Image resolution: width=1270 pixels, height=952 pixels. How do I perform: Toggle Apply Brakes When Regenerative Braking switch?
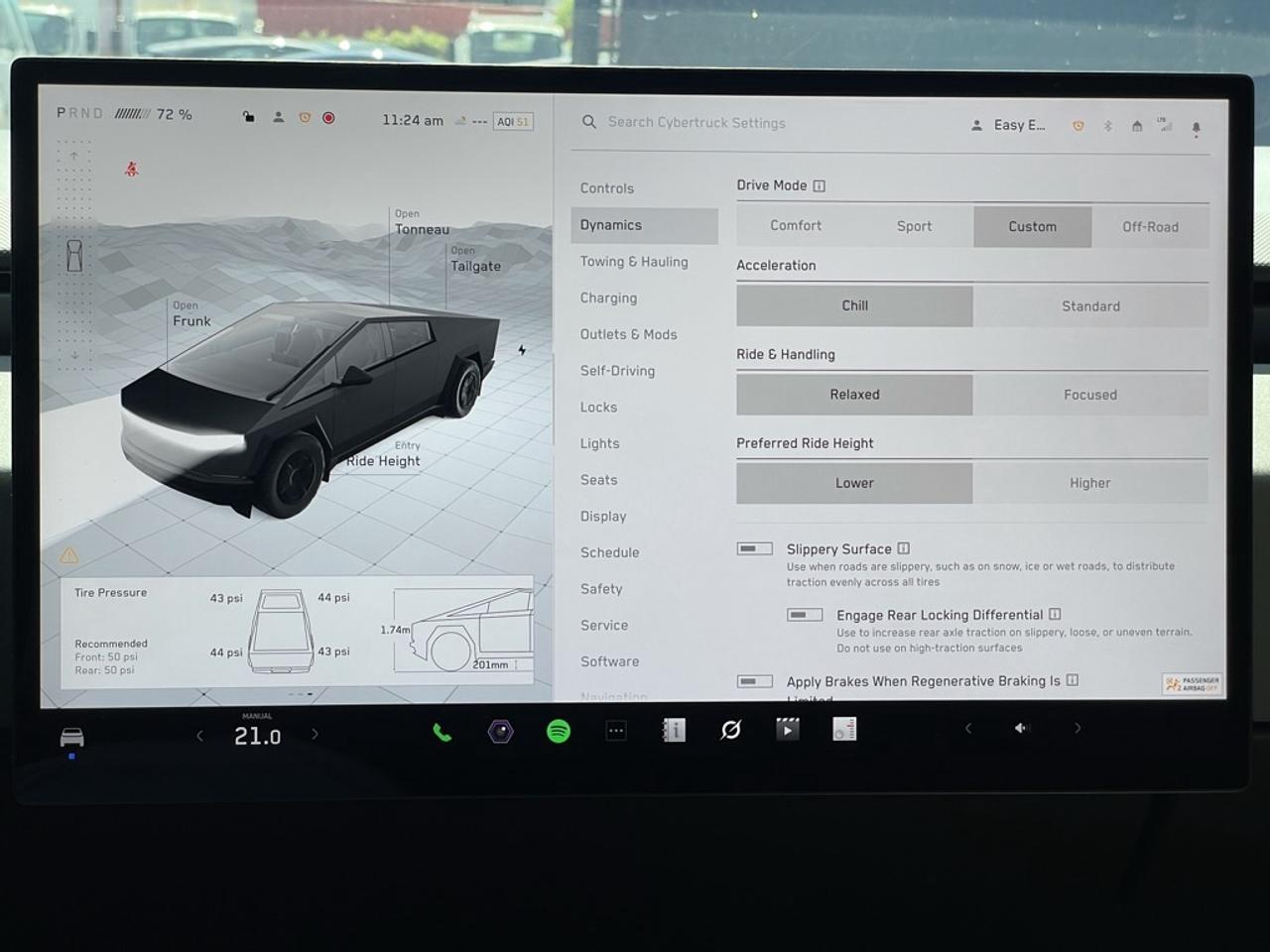pyautogui.click(x=755, y=680)
